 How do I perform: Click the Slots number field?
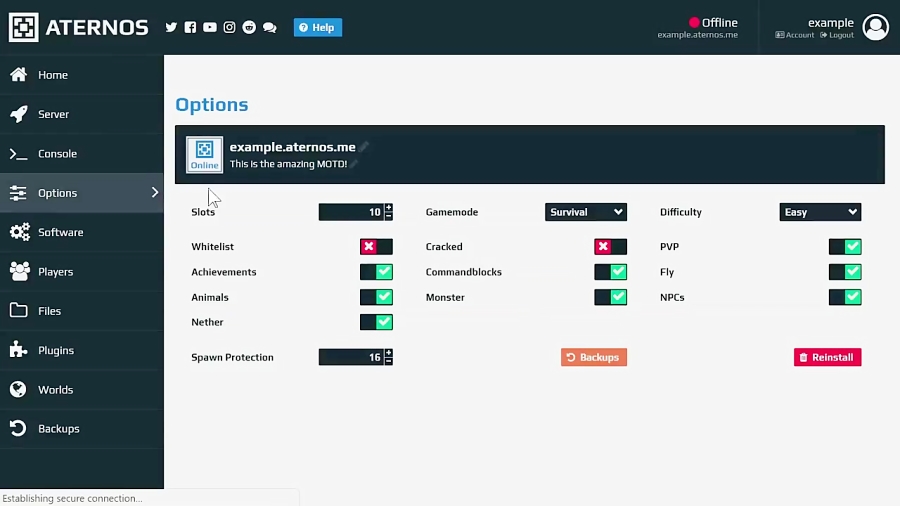click(351, 212)
